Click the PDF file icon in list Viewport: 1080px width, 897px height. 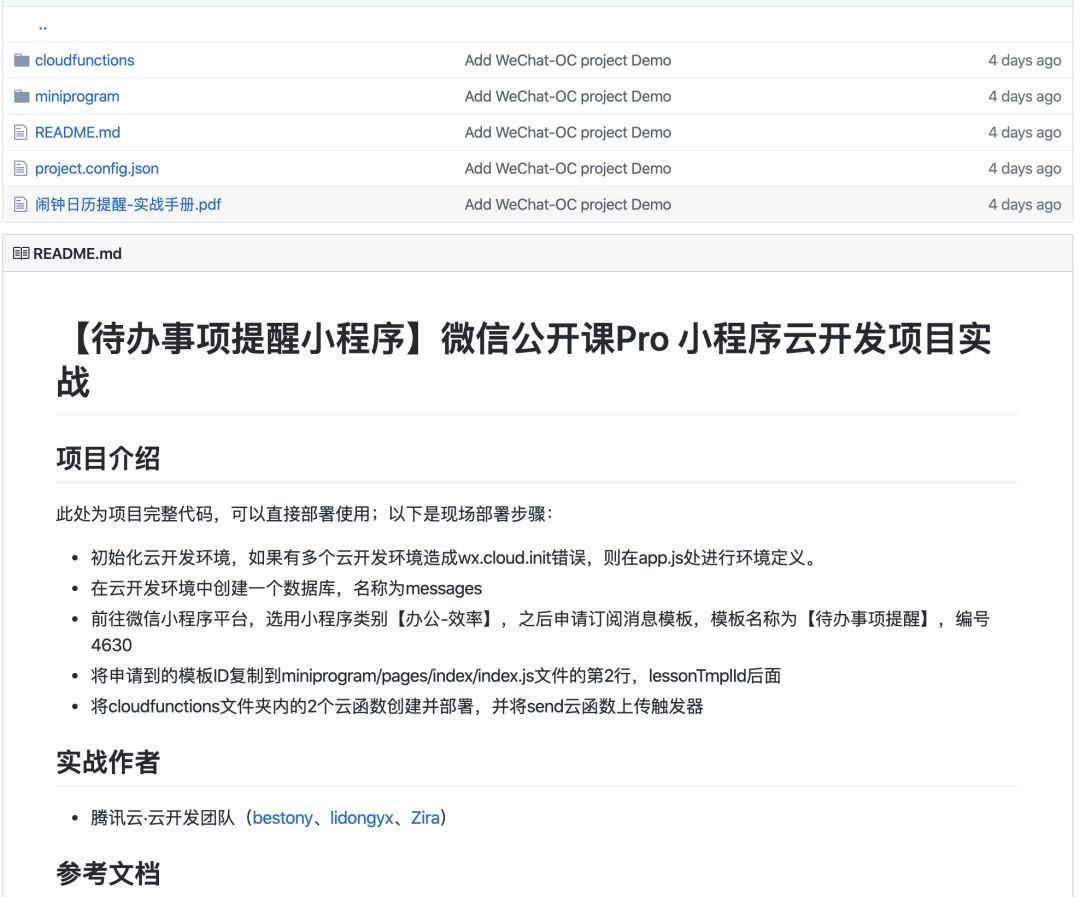(21, 204)
